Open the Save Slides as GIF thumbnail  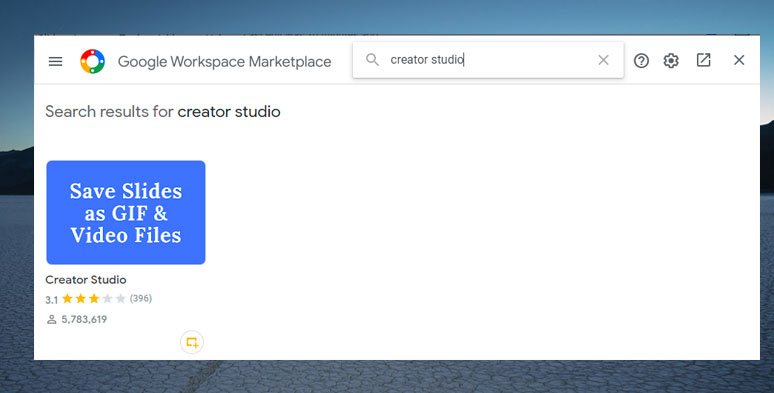point(126,212)
